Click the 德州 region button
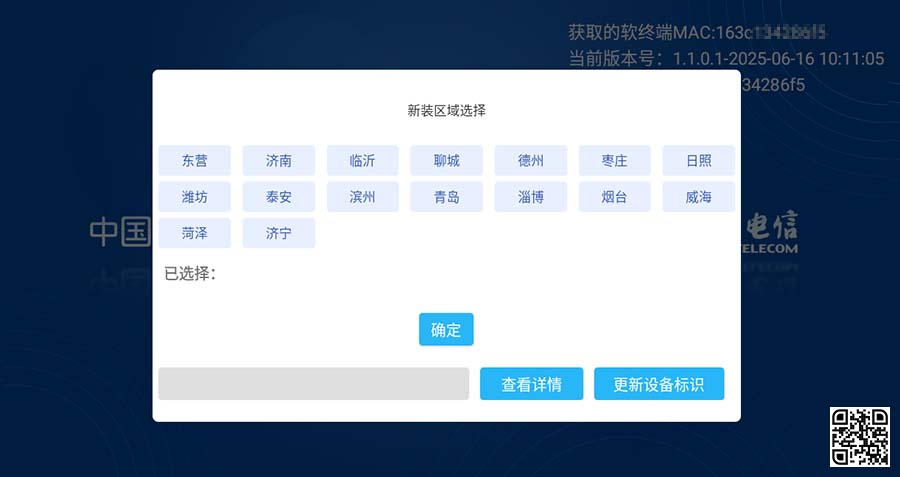This screenshot has height=477, width=900. pyautogui.click(x=531, y=160)
